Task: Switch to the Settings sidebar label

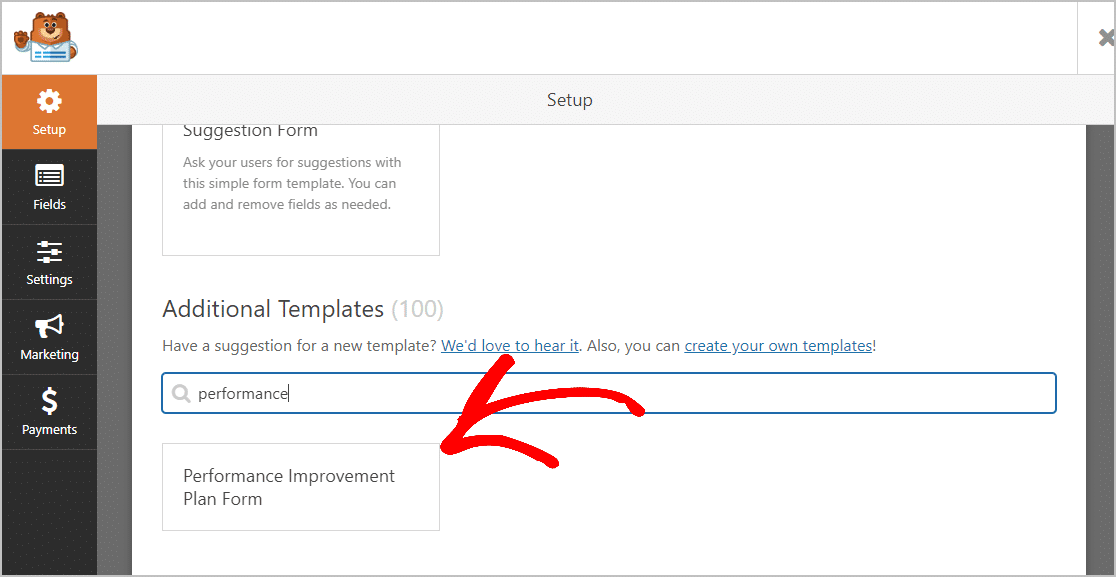Action: pyautogui.click(x=49, y=280)
